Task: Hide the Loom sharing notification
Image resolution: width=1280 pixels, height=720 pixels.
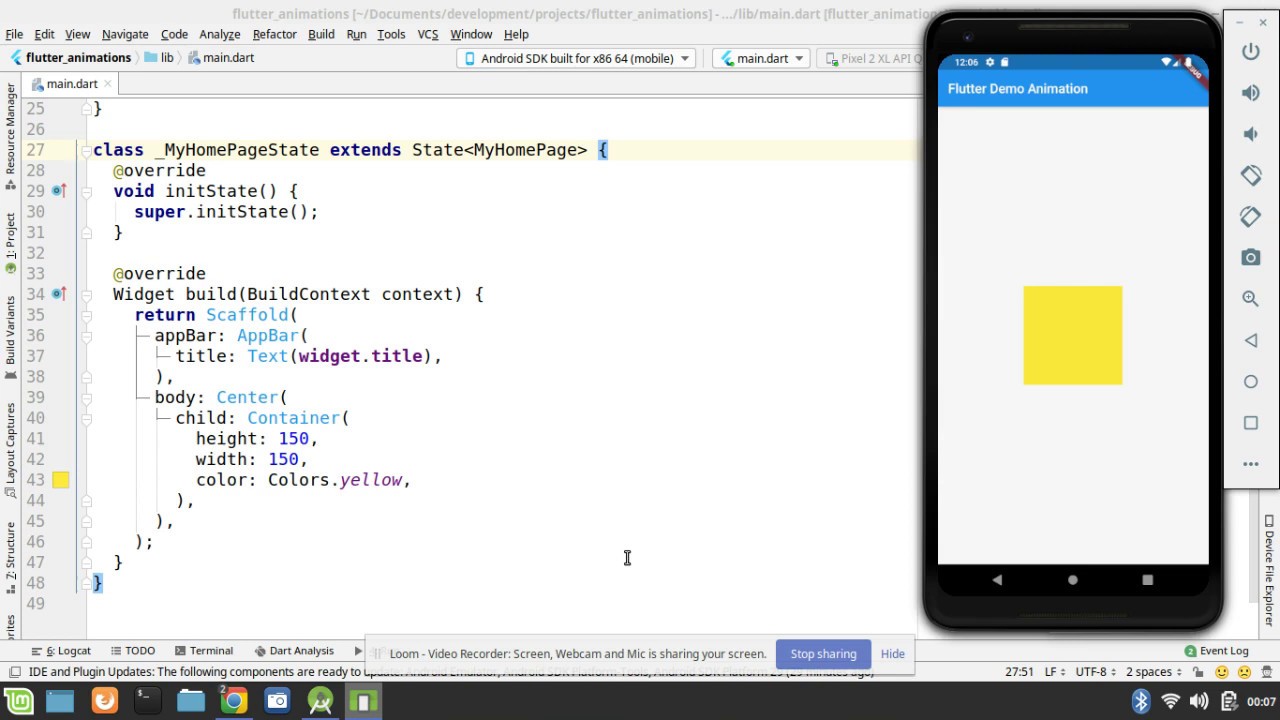Action: coord(892,654)
